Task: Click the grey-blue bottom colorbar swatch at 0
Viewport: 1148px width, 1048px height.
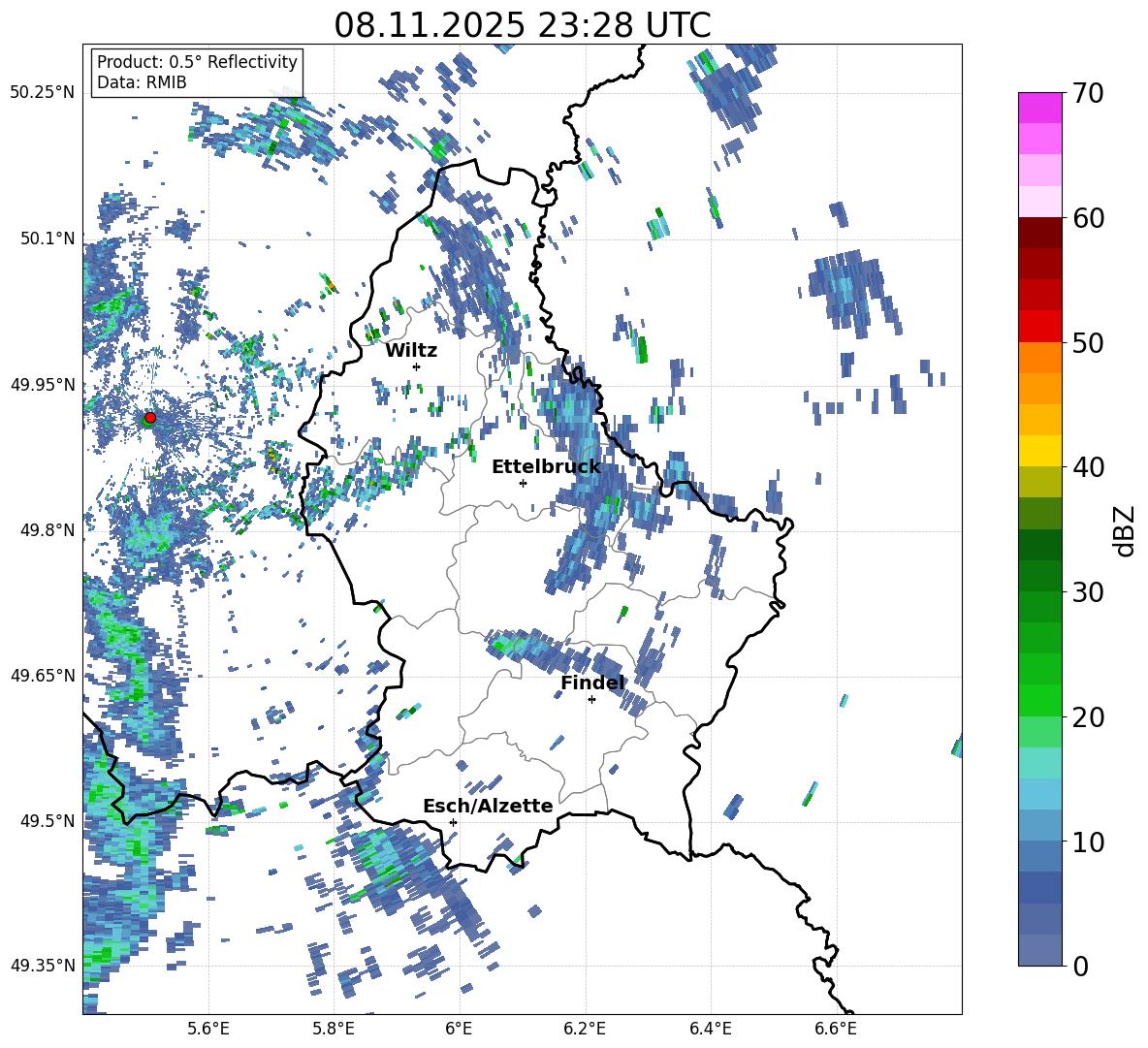Action: pyautogui.click(x=1039, y=950)
